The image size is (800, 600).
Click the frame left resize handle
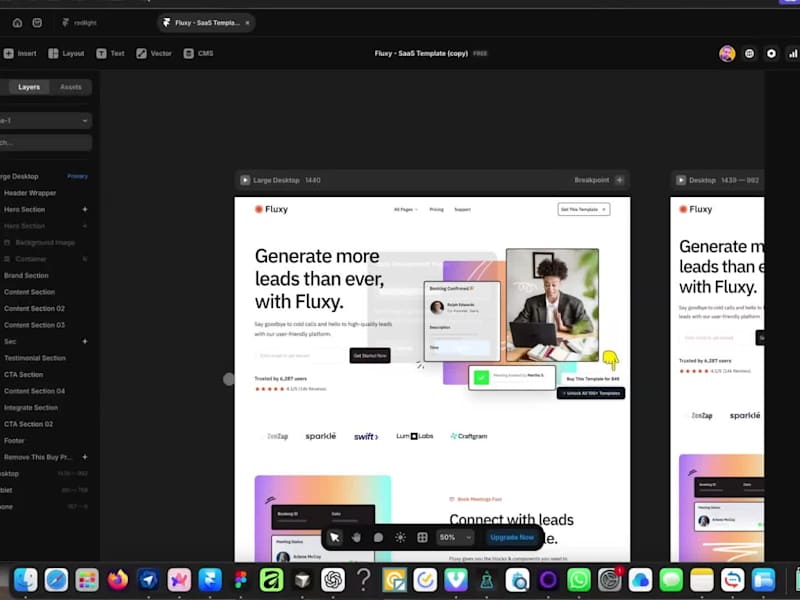tap(229, 379)
